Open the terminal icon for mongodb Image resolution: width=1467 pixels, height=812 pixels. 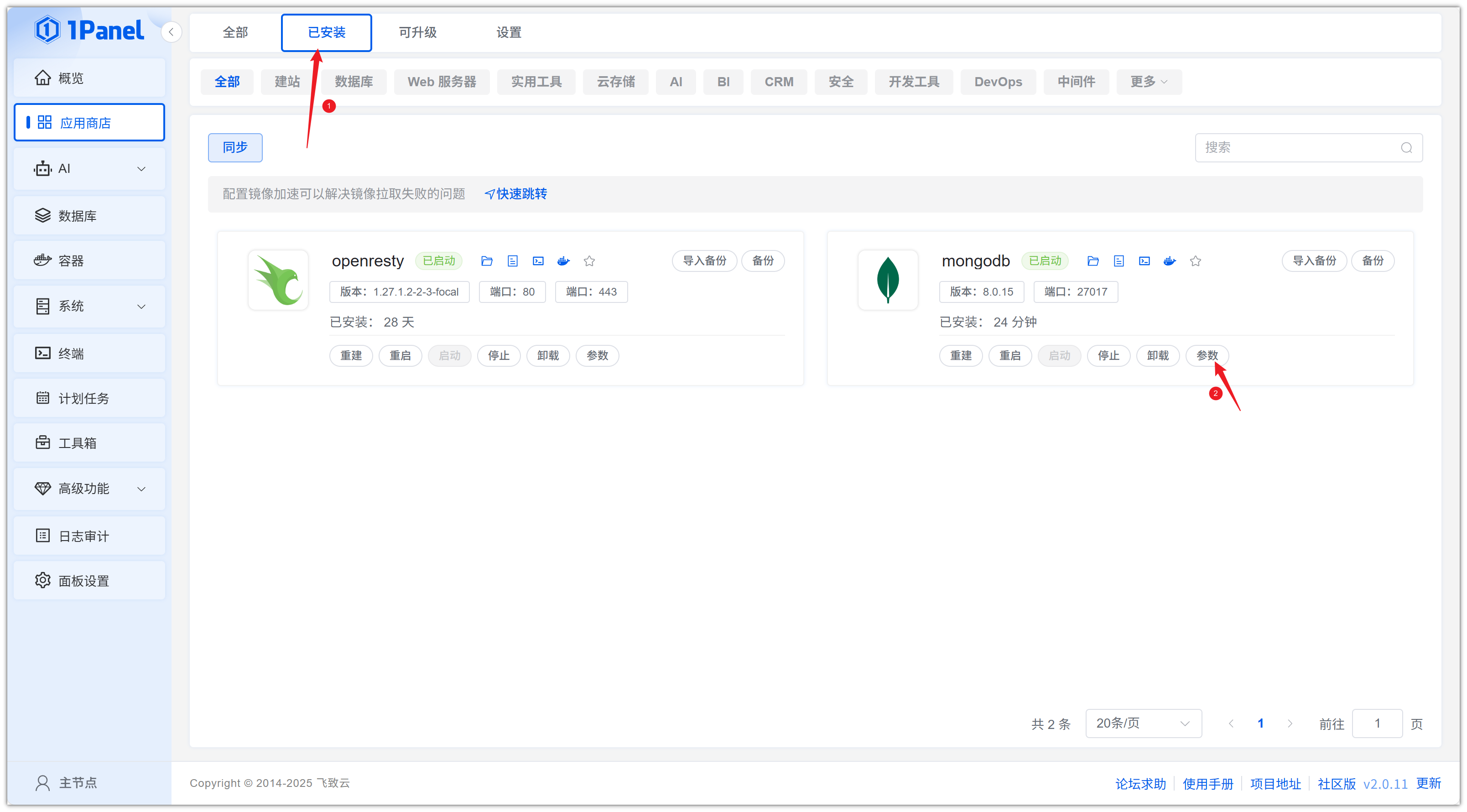coord(1144,261)
